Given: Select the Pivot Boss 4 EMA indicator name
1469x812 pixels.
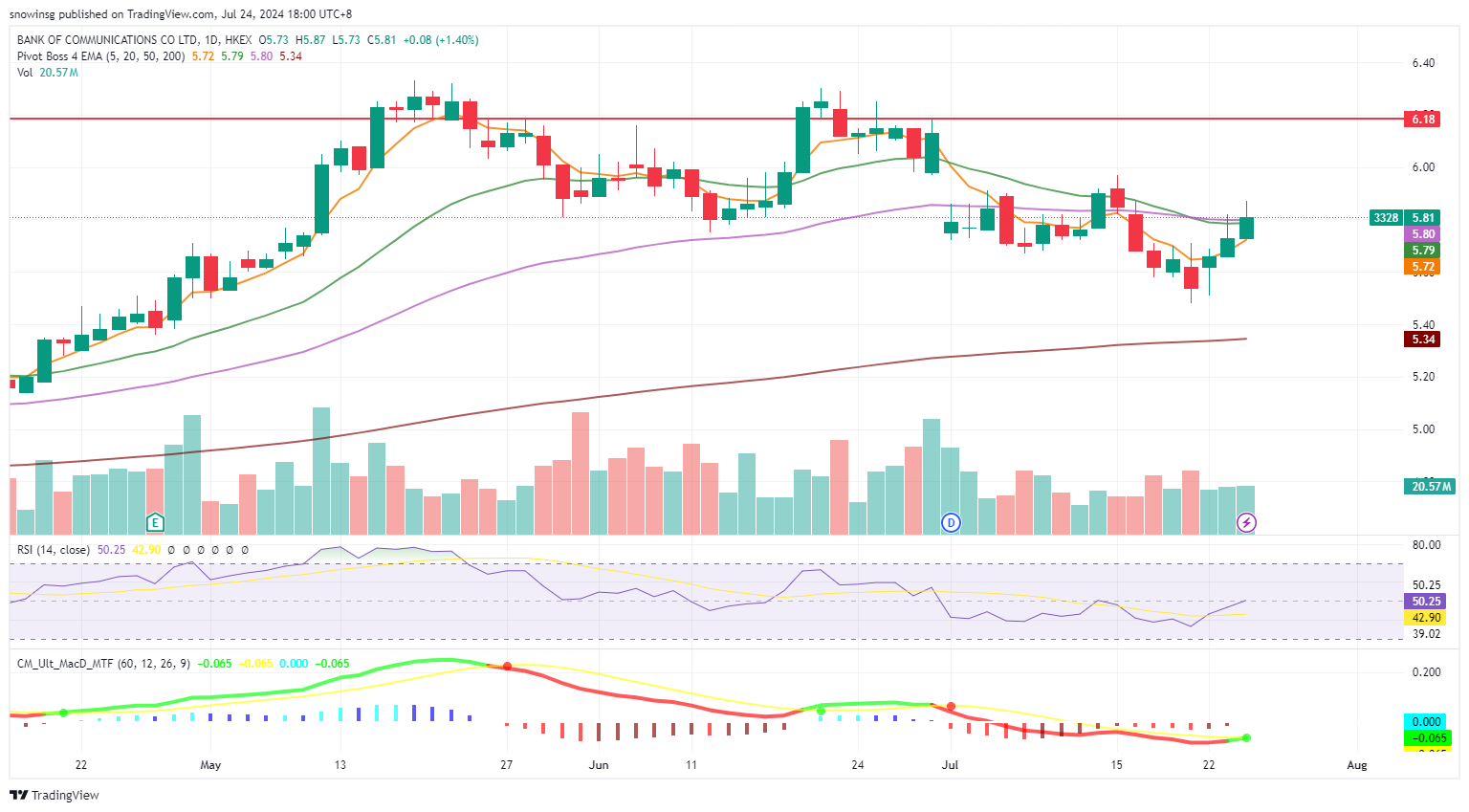Looking at the screenshot, I should click(x=101, y=56).
